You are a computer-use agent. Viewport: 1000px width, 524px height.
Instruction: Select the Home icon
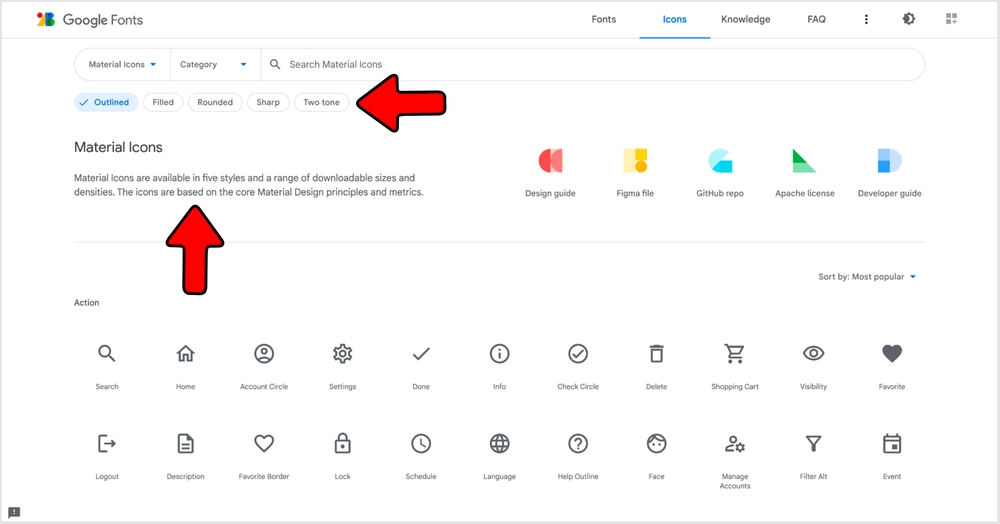point(186,353)
